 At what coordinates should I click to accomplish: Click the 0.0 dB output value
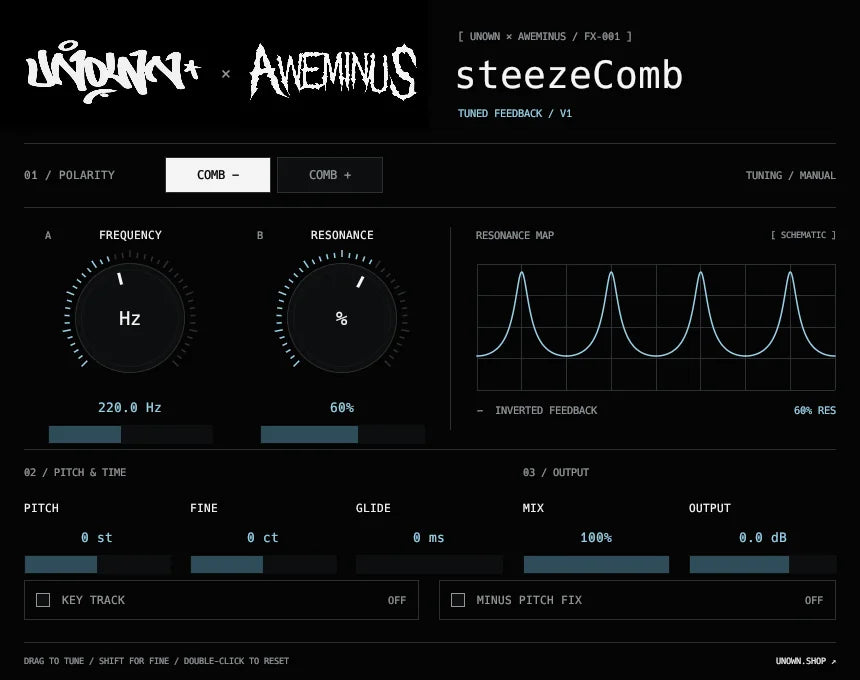point(763,537)
